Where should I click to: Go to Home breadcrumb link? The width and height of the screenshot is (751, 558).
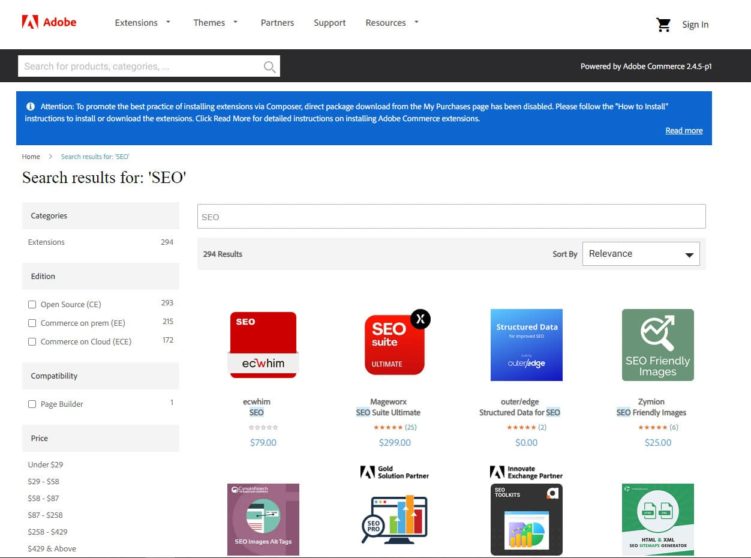coord(31,157)
